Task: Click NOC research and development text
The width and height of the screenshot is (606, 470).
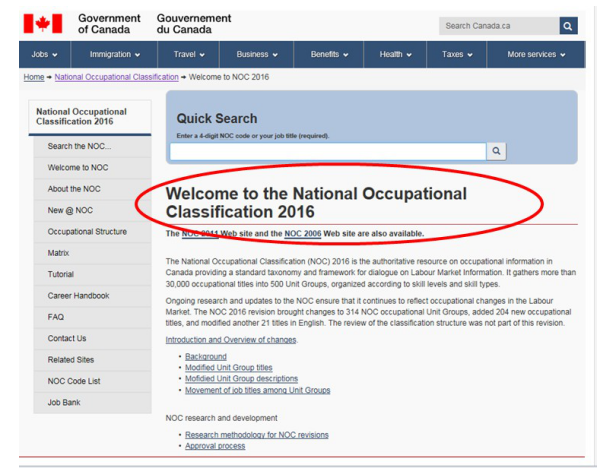Action: click(221, 418)
